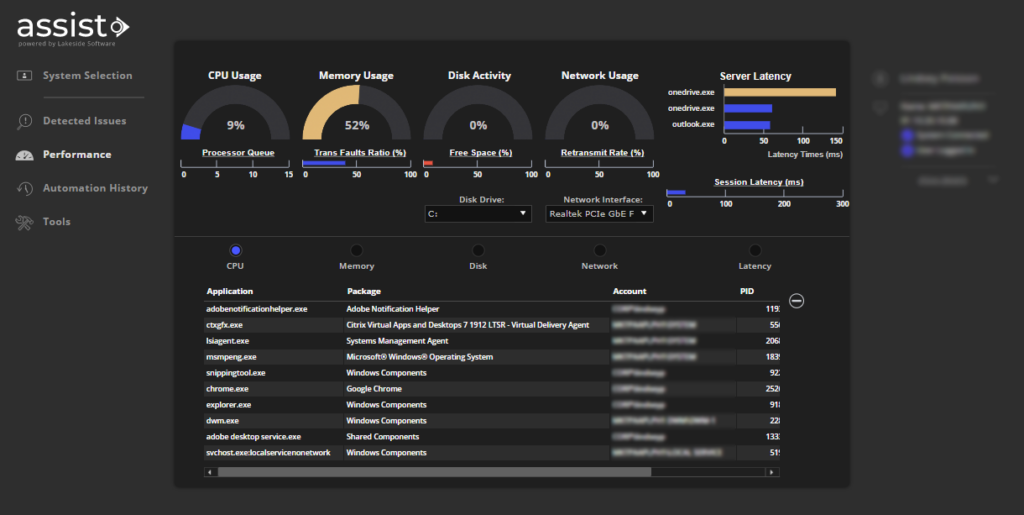Click the Memory Usage gauge
1024x515 pixels.
(357, 112)
